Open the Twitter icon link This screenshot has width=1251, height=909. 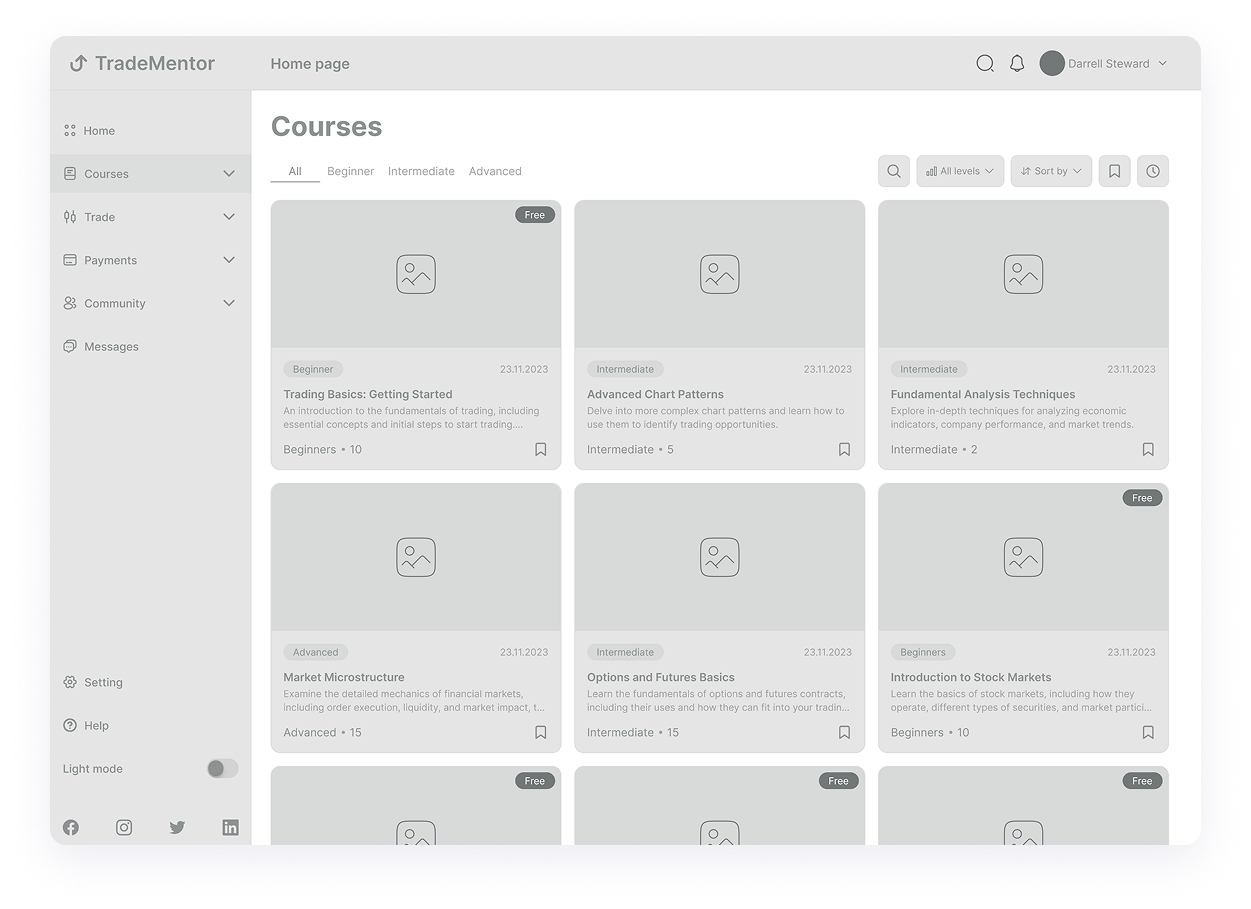(177, 827)
